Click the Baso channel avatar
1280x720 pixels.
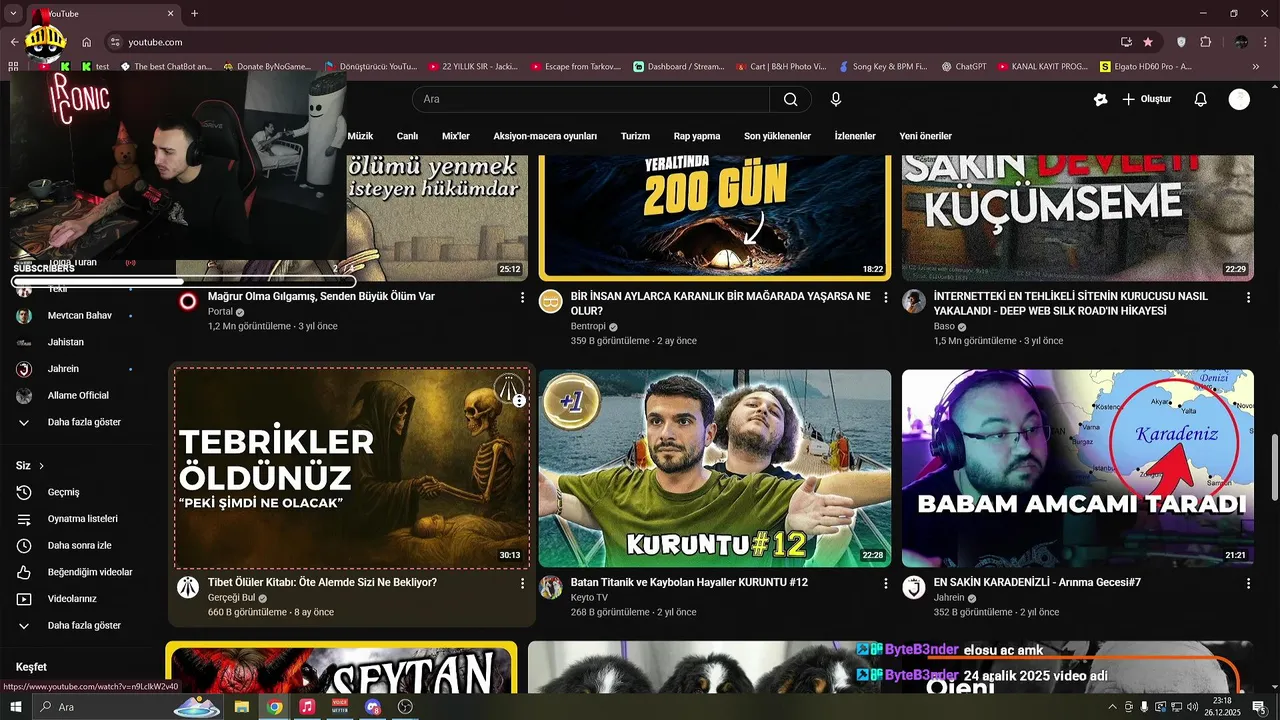click(914, 301)
